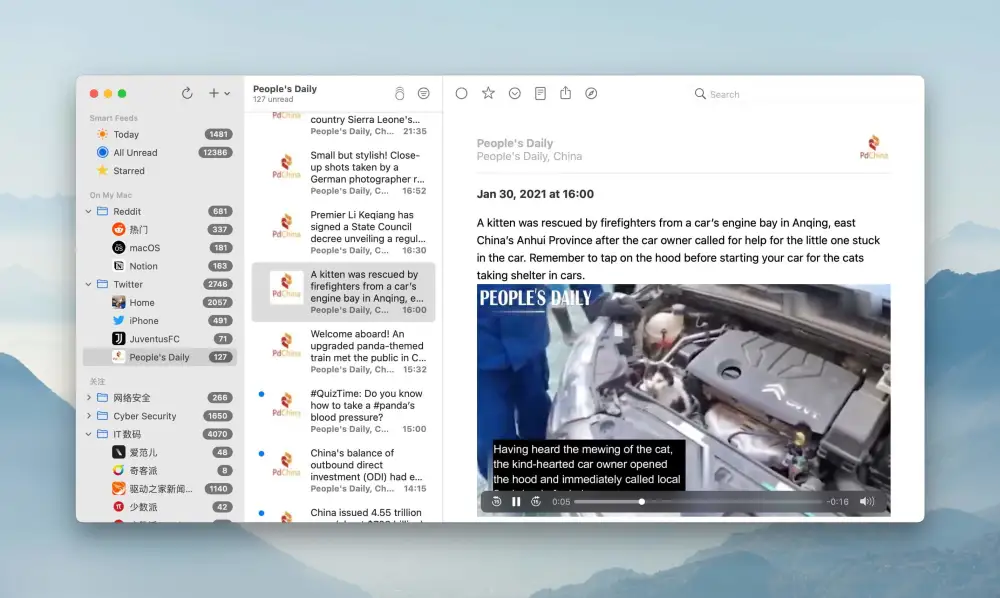Click the Today count badge 1481
Image resolution: width=1000 pixels, height=598 pixels.
coord(218,134)
